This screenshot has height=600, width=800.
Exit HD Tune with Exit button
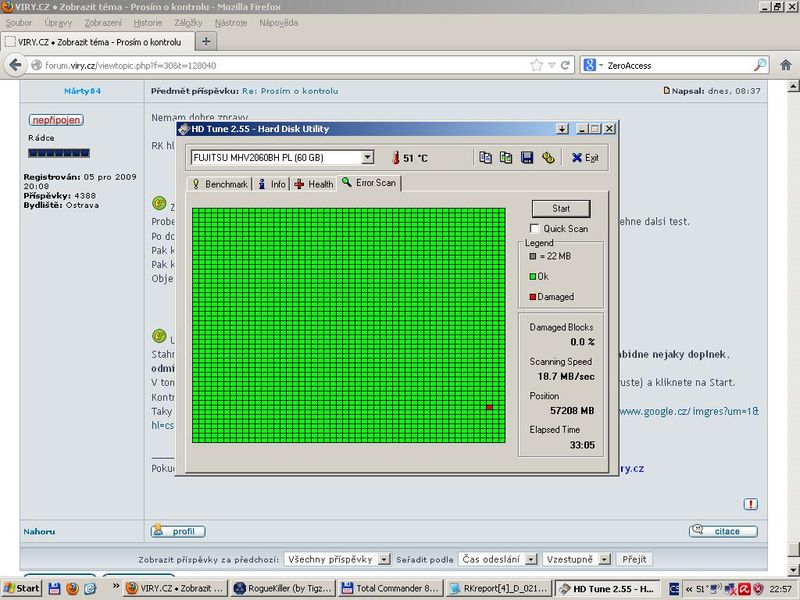585,158
